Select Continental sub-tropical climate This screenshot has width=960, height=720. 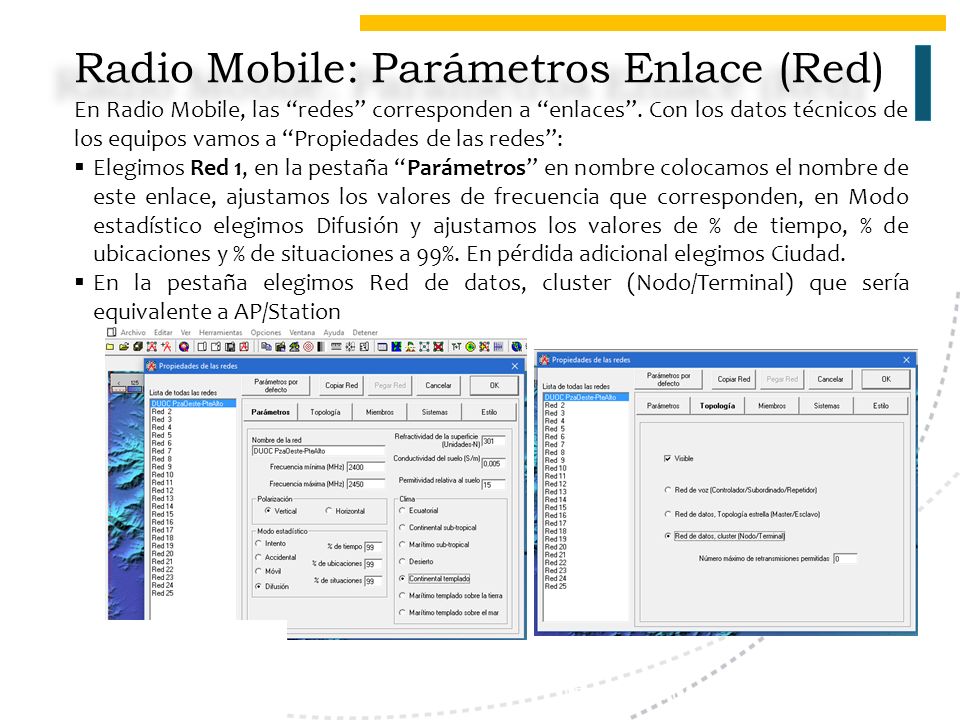tap(402, 527)
